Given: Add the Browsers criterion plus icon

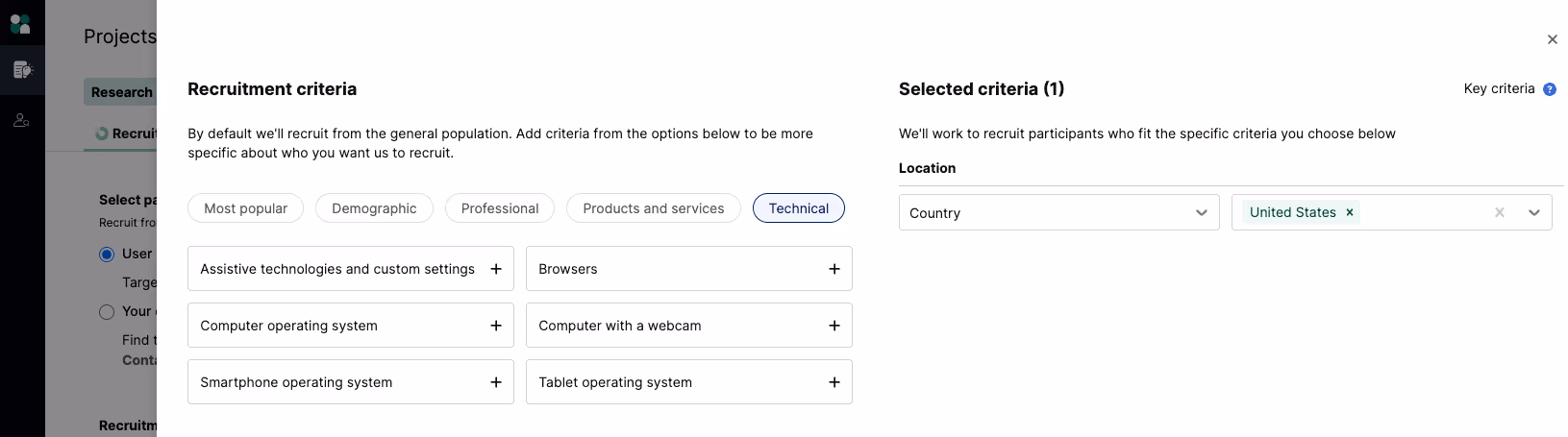Looking at the screenshot, I should click(834, 269).
